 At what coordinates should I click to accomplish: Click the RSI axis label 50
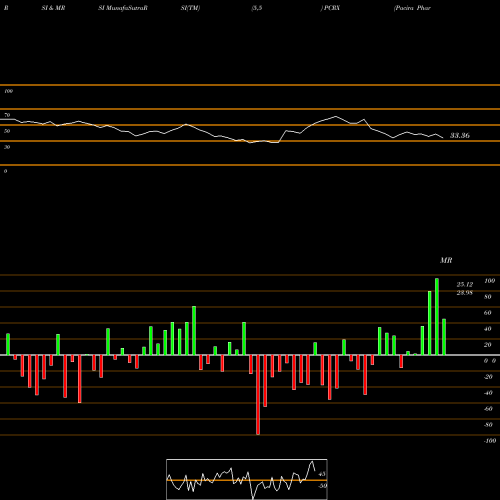(7, 131)
